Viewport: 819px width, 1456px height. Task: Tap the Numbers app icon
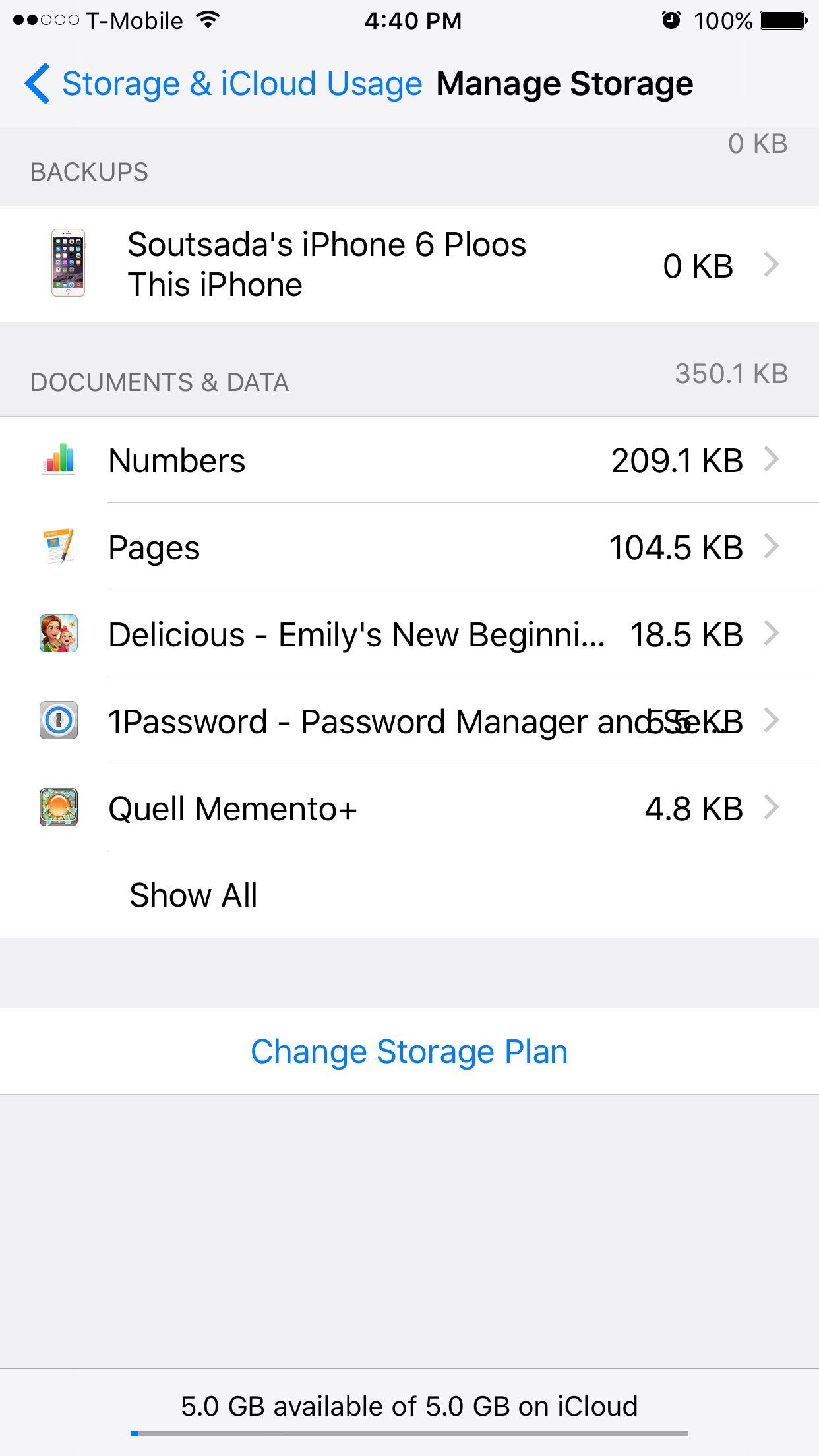tap(59, 460)
